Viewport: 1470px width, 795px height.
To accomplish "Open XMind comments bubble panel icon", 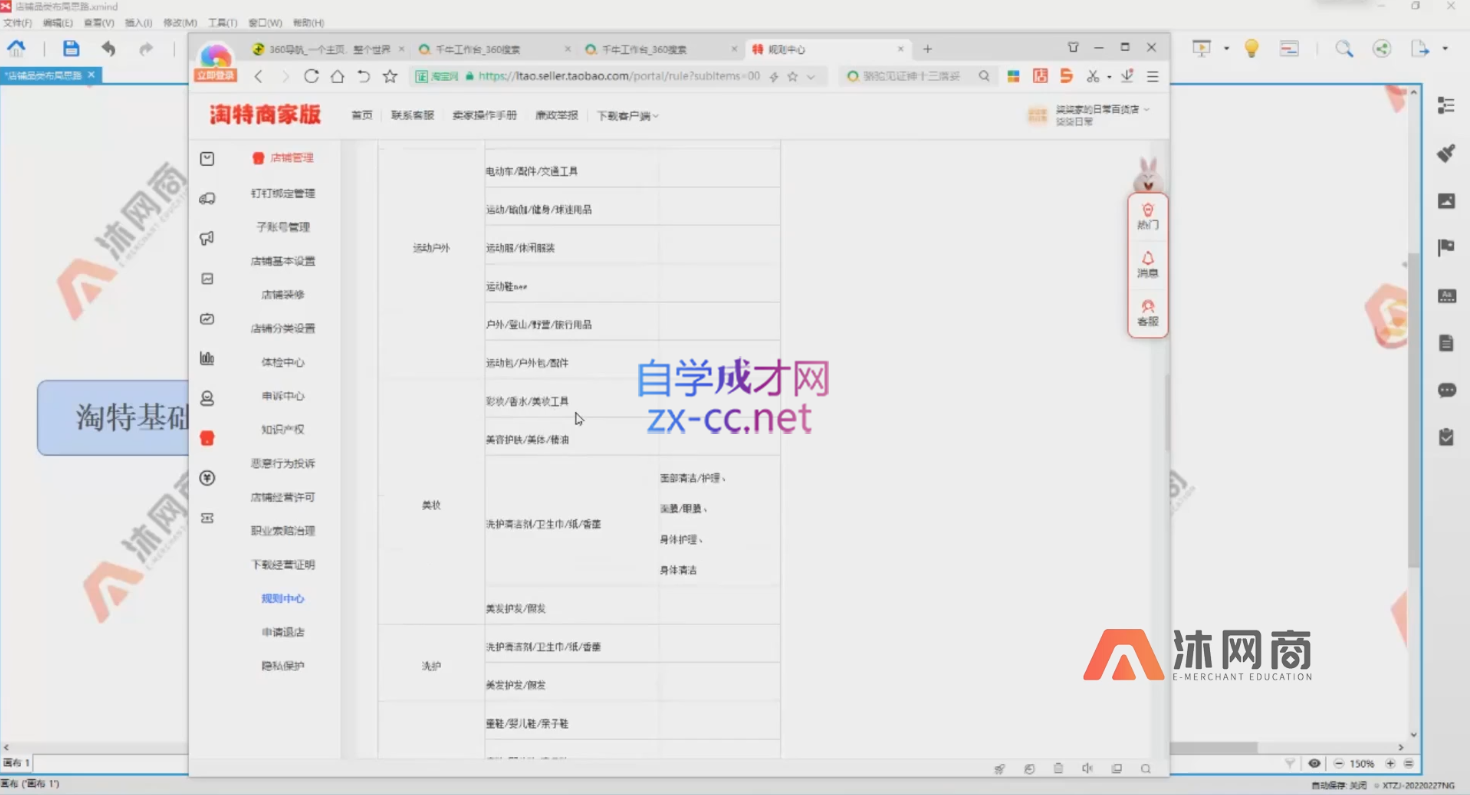I will point(1446,390).
